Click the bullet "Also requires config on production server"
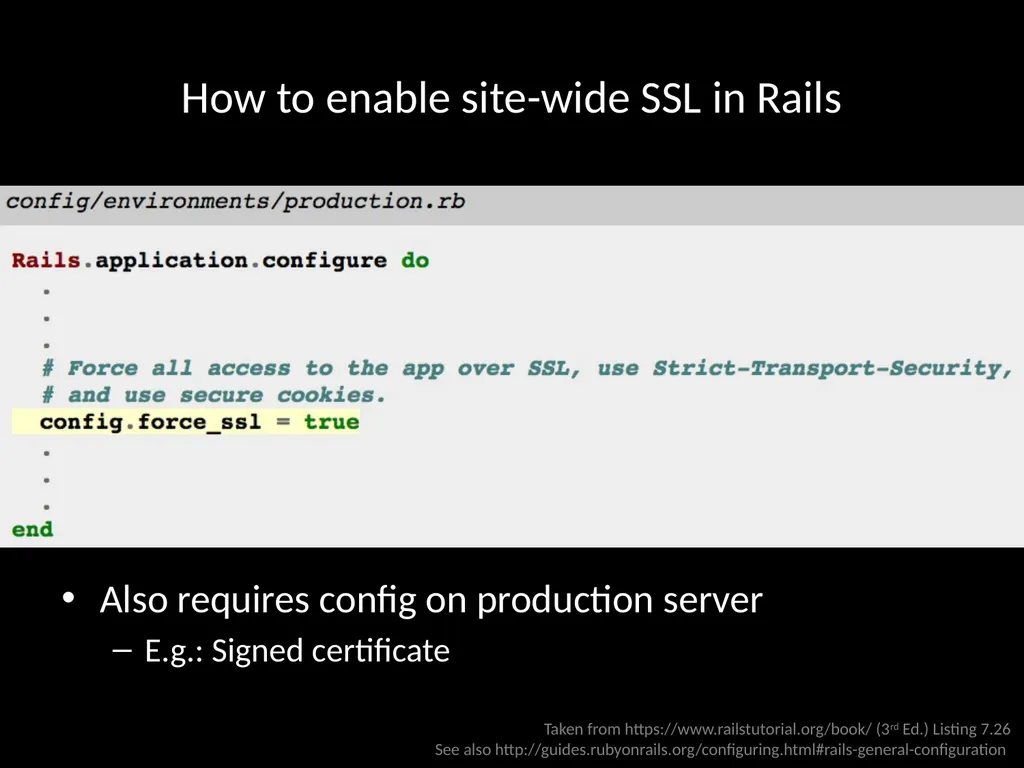Image resolution: width=1024 pixels, height=768 pixels. click(x=430, y=600)
